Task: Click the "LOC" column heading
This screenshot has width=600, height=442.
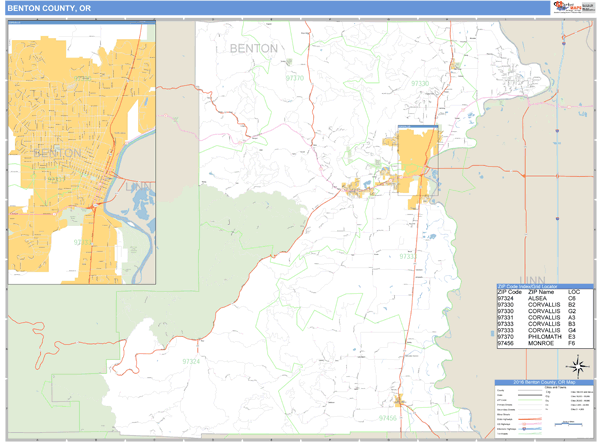Action: tap(574, 292)
